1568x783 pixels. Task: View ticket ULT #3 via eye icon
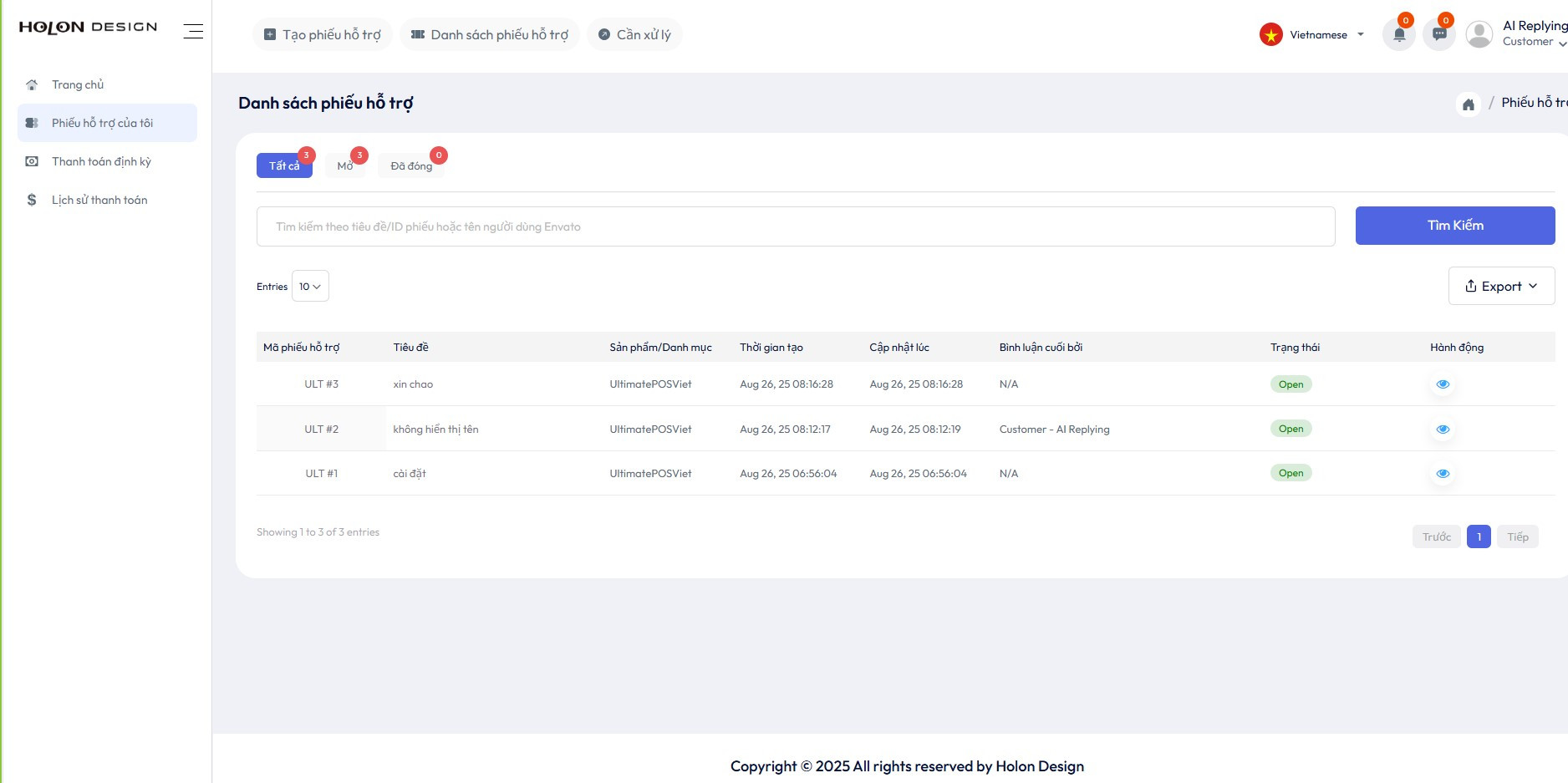click(1442, 384)
